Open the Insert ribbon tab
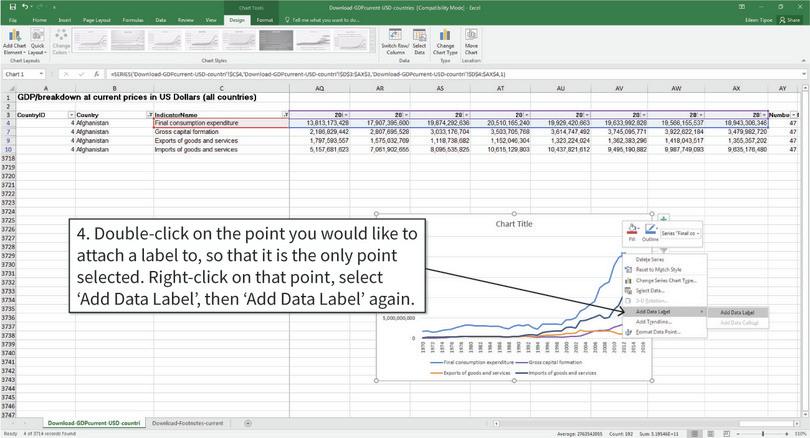Viewport: 810px width, 438px height. pos(65,20)
